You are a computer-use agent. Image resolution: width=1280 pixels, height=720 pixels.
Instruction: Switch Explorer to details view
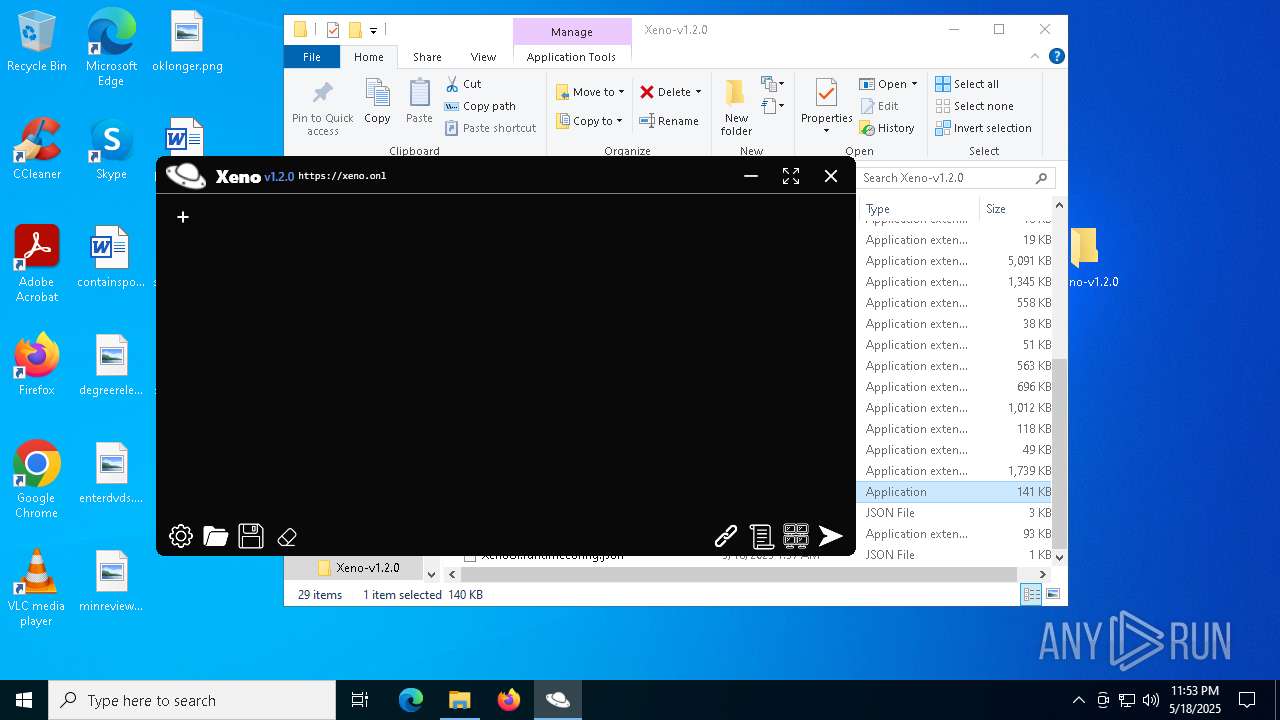tap(1031, 594)
